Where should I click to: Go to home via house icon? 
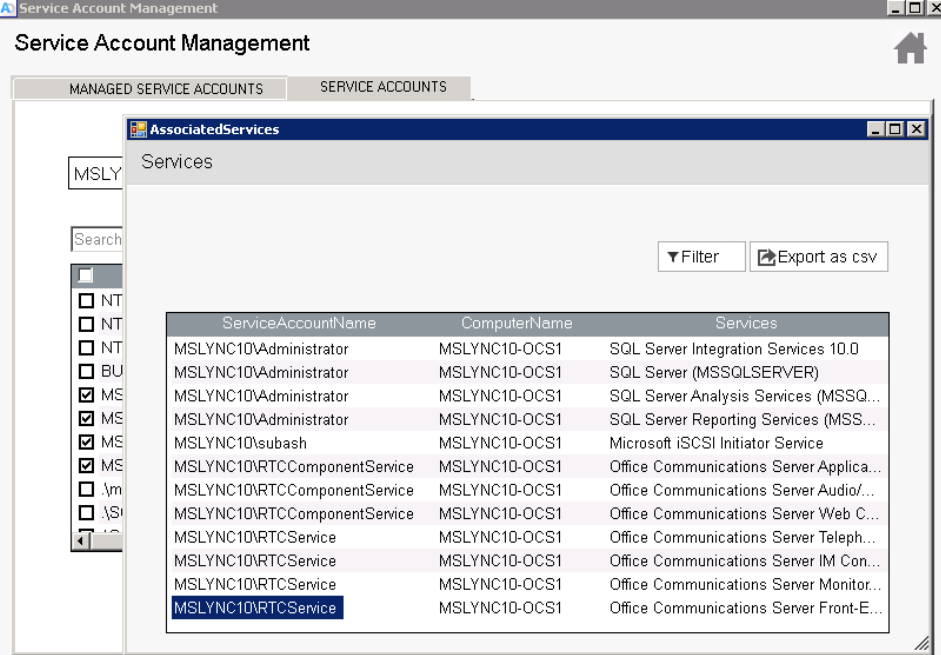pyautogui.click(x=910, y=48)
